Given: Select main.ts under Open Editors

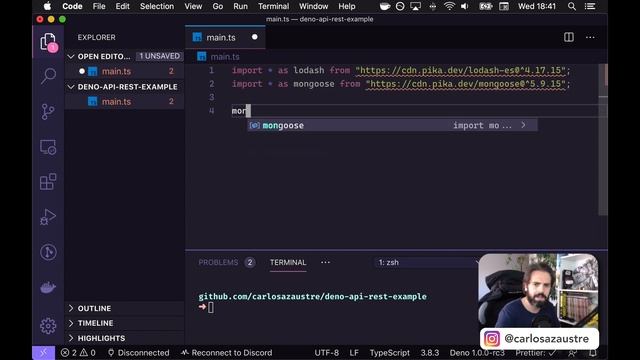Looking at the screenshot, I should pos(124,71).
